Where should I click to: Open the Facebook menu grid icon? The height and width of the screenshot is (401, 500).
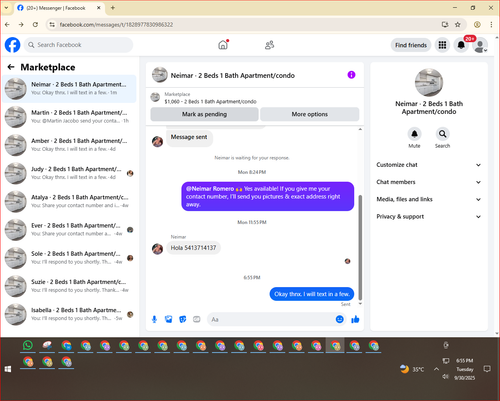(442, 45)
